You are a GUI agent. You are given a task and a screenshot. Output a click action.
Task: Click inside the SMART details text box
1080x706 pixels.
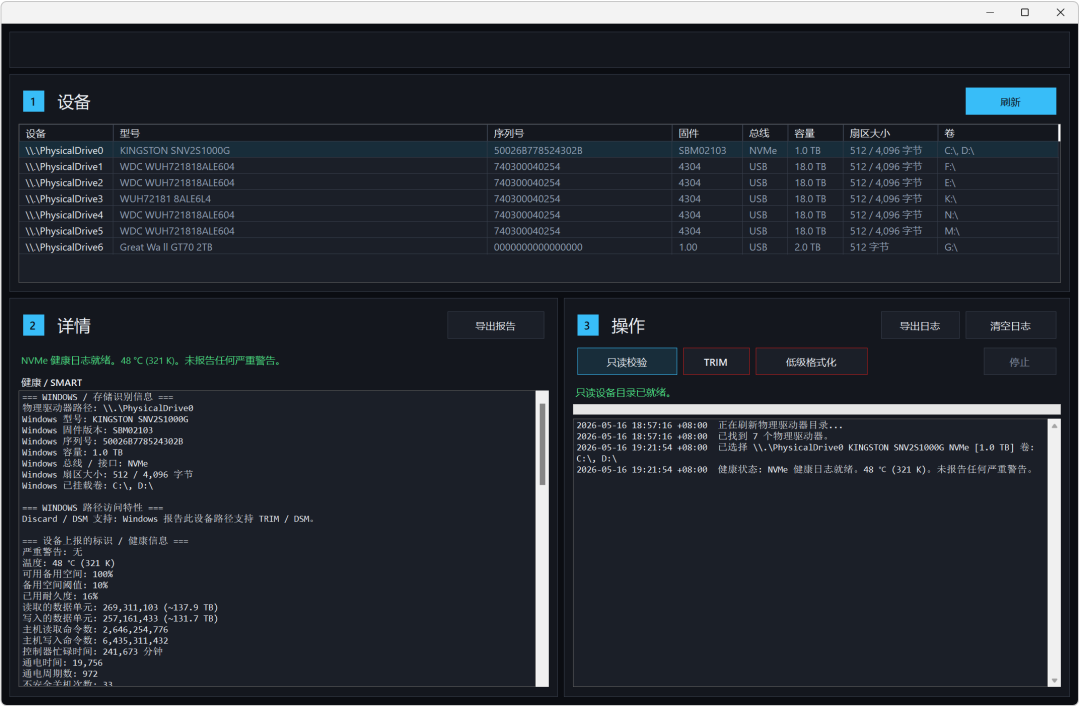[x=278, y=538]
